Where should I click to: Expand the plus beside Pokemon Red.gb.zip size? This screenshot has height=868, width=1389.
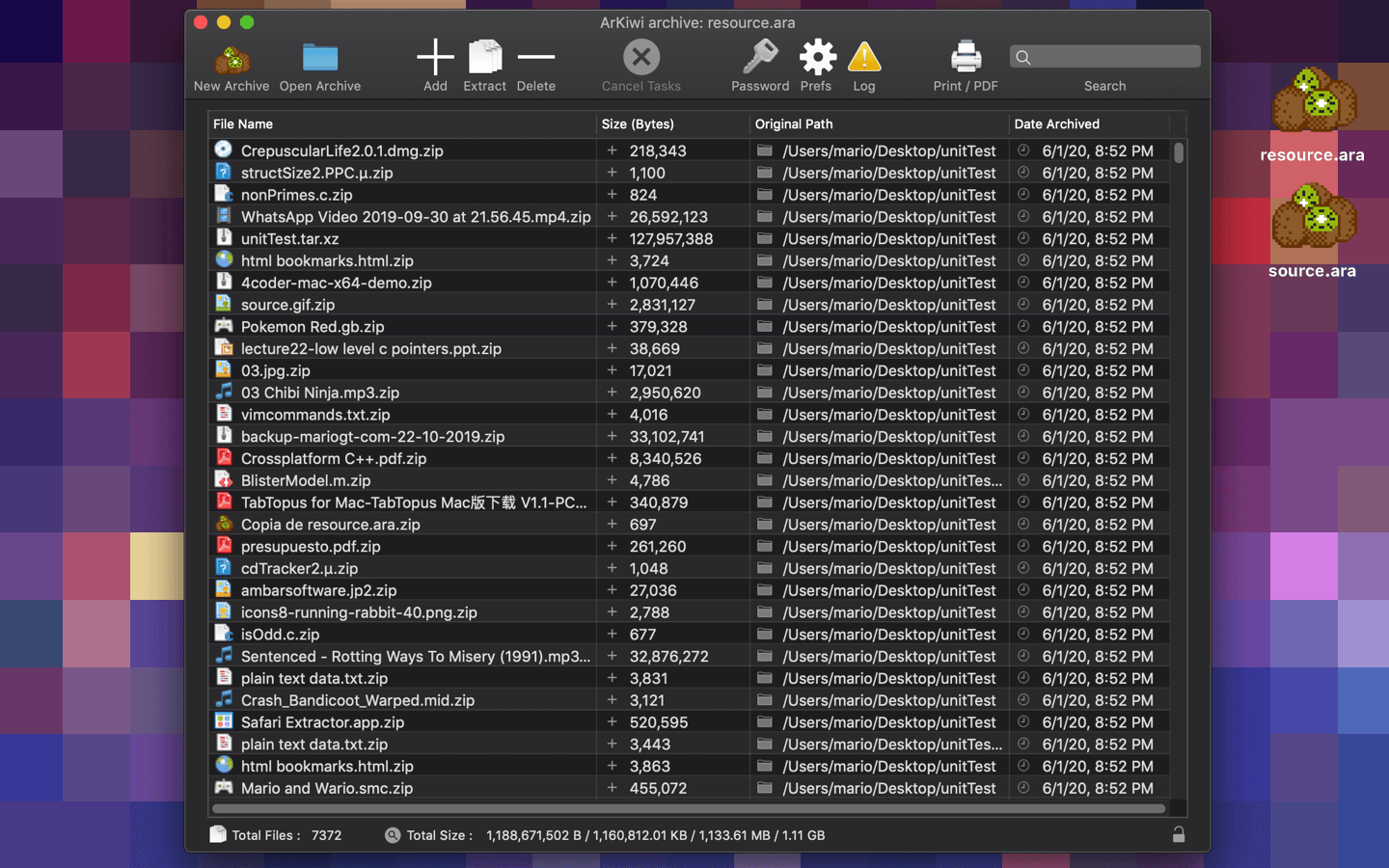pyautogui.click(x=612, y=326)
